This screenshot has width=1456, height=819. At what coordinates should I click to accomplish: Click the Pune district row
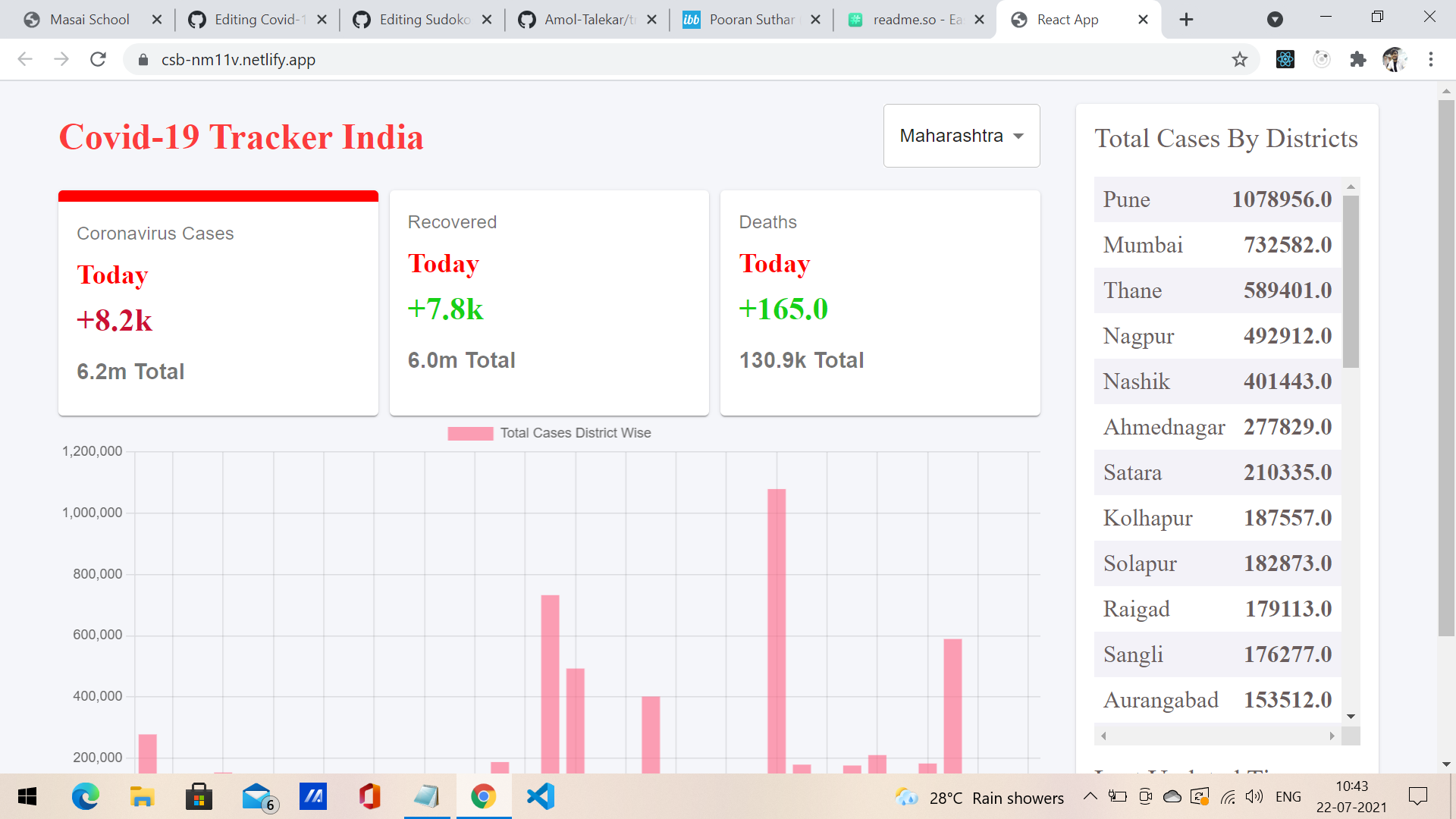coord(1217,199)
